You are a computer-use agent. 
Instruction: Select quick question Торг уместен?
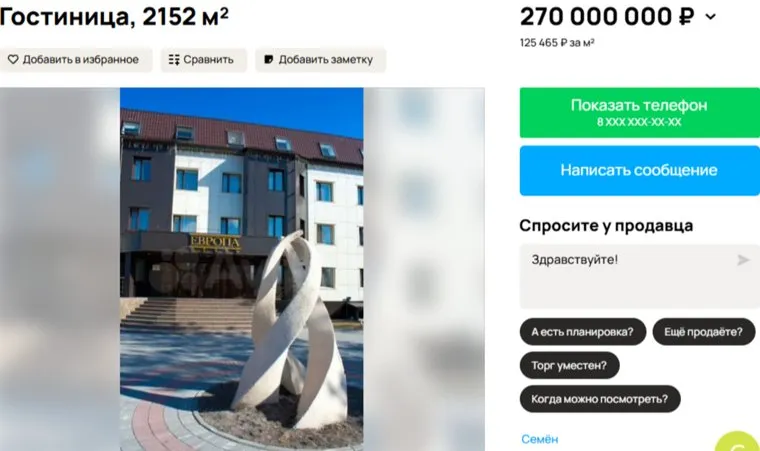click(x=570, y=365)
